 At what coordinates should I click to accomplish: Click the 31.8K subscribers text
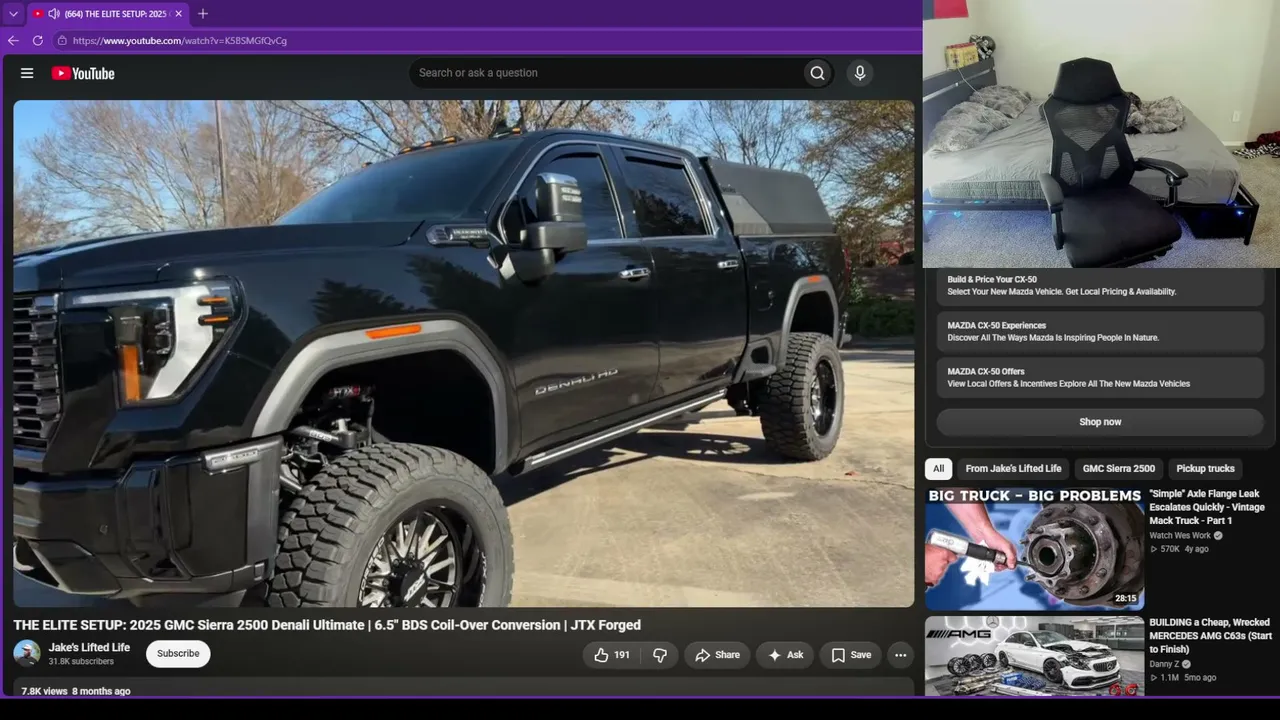click(x=81, y=662)
